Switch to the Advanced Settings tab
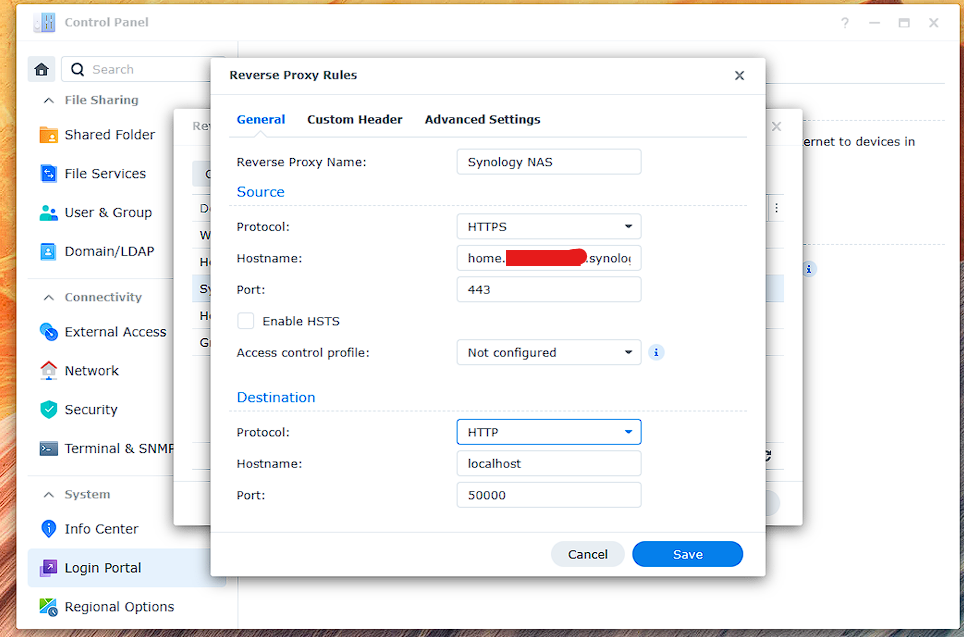964x637 pixels. [x=483, y=119]
